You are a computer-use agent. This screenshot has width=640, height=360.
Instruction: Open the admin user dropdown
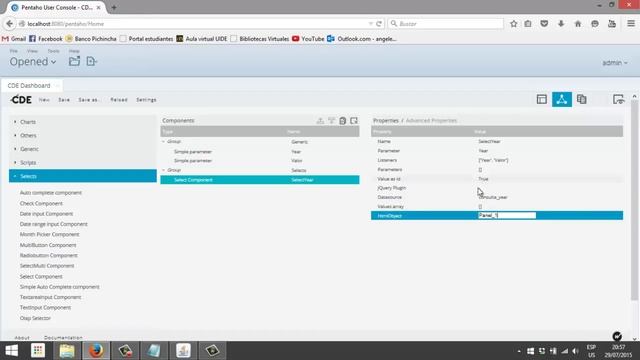tap(615, 63)
